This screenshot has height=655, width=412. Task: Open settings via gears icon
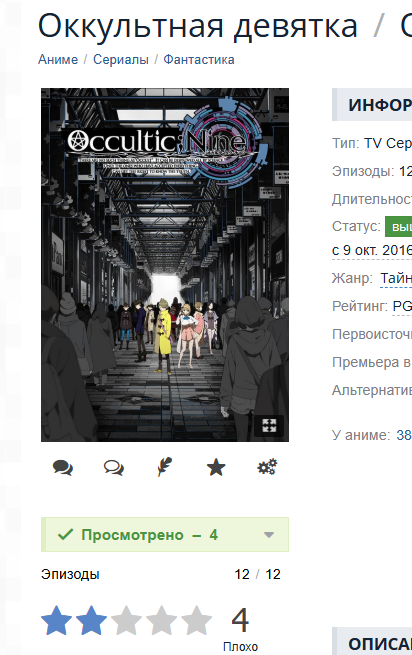point(267,467)
